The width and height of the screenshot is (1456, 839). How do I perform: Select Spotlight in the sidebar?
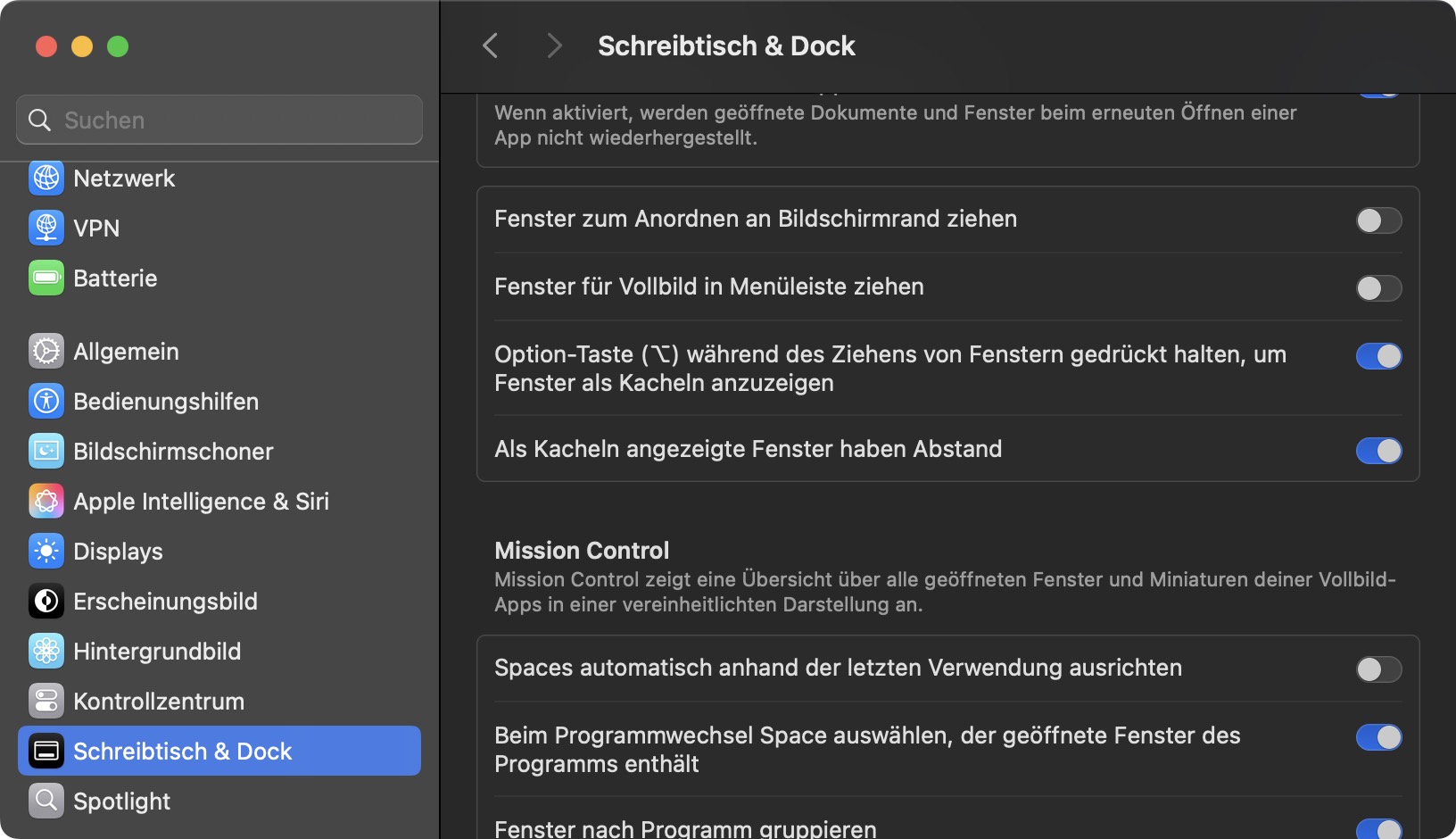pyautogui.click(x=122, y=802)
